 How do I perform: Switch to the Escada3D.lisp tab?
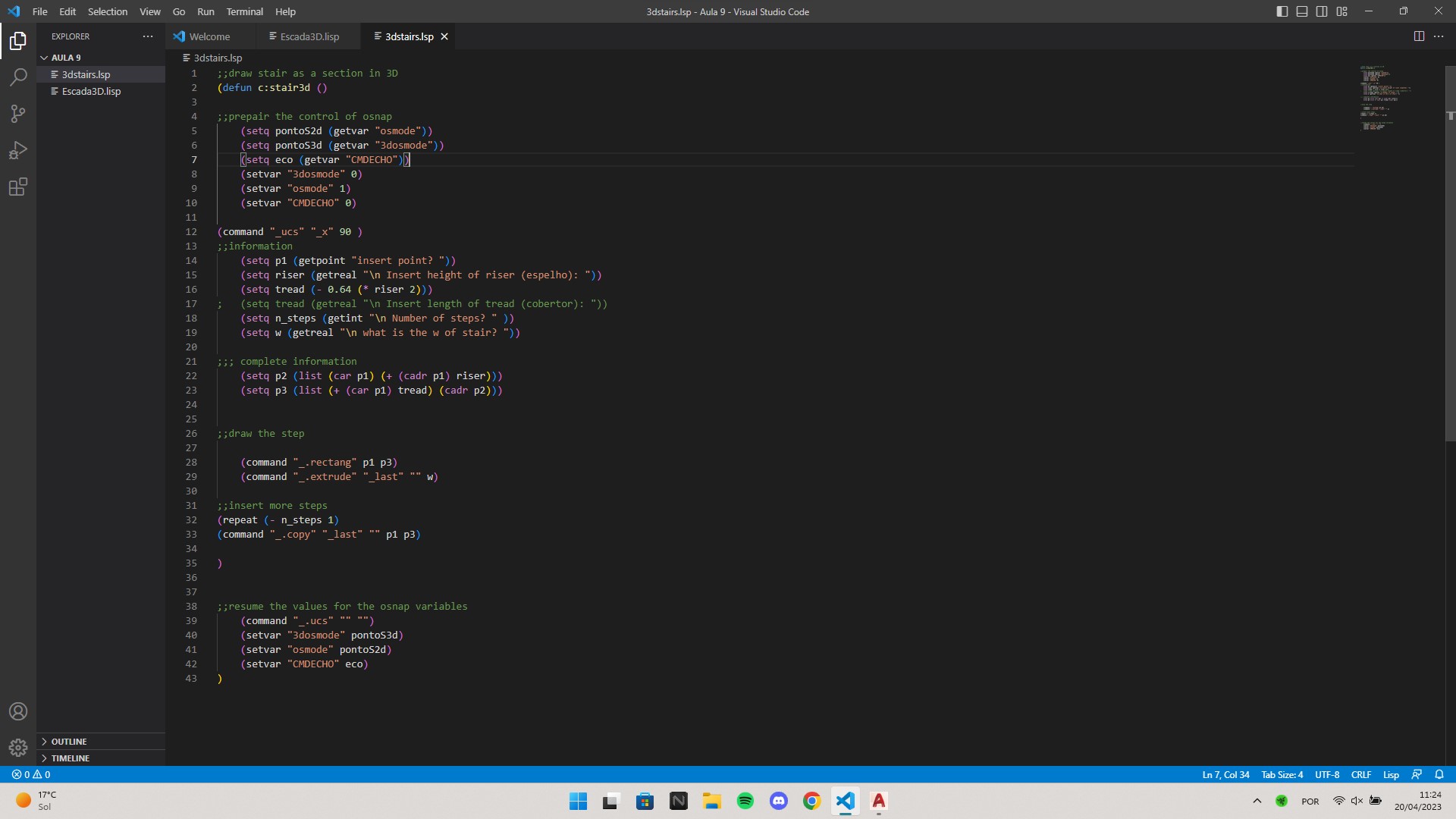(x=309, y=36)
